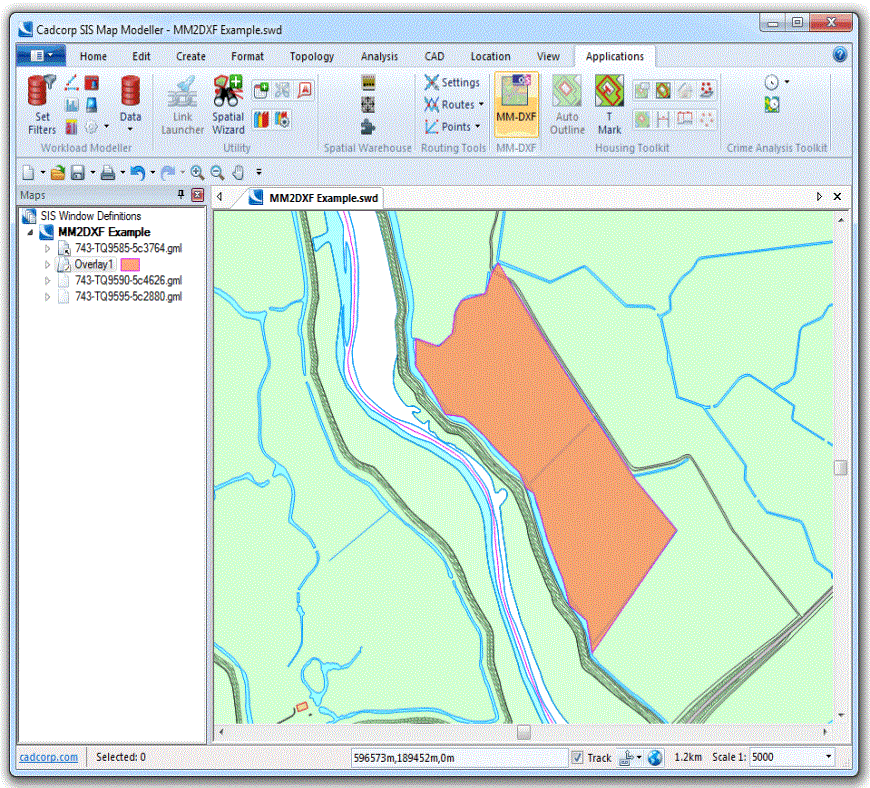
Task: Click the colored books icon in Utility
Action: pos(261,119)
